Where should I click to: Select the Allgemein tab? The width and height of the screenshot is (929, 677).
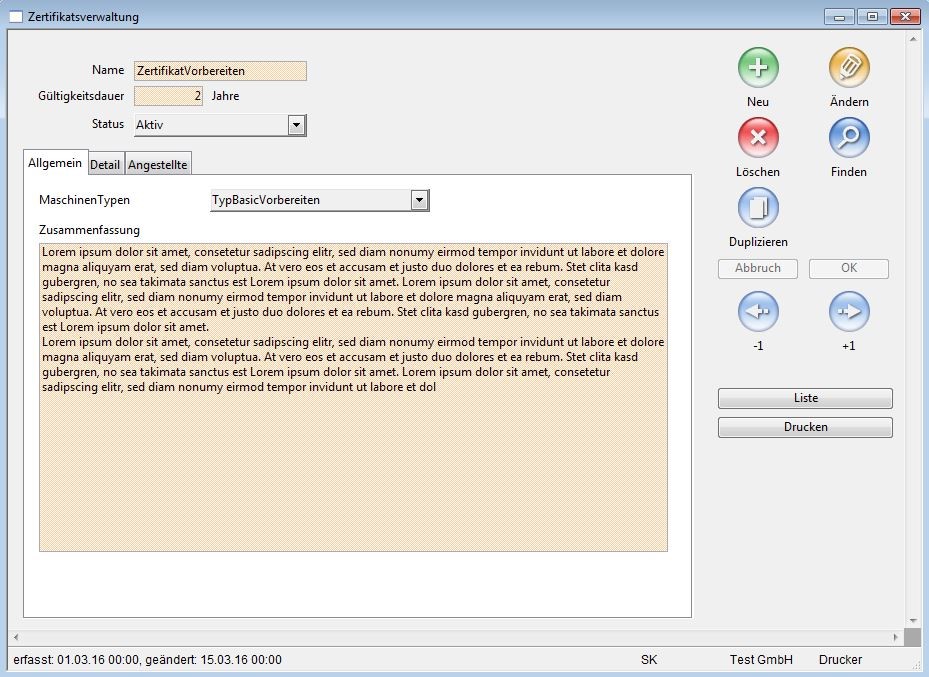pyautogui.click(x=55, y=164)
